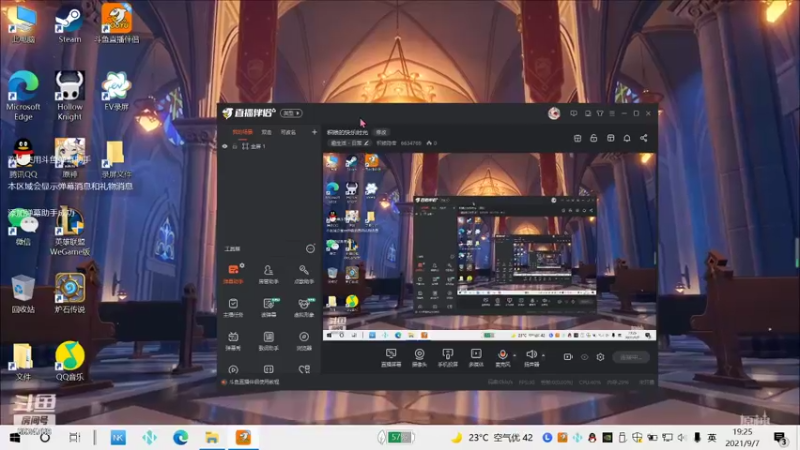Image resolution: width=800 pixels, height=450 pixels.
Task: Open the toolbox more options circle button
Action: pos(310,249)
